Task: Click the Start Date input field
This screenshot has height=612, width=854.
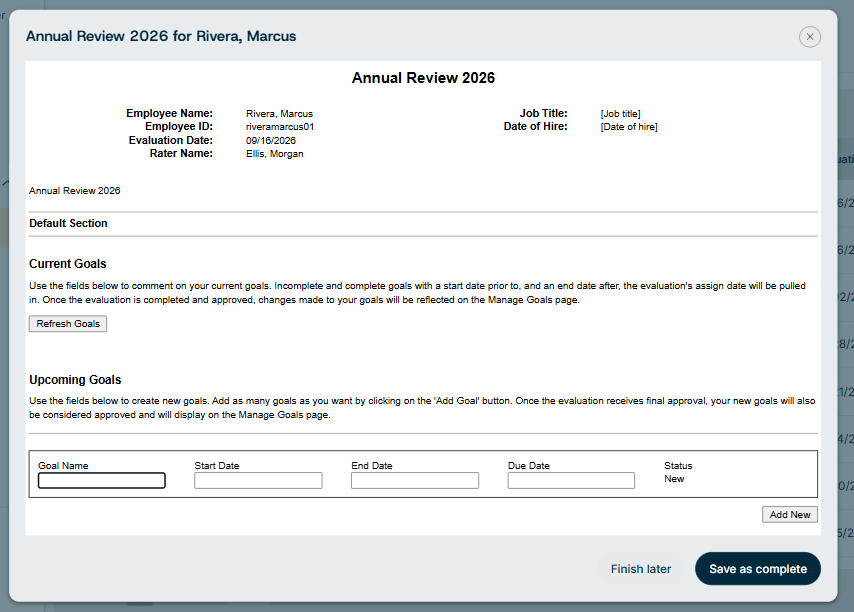Action: [258, 480]
